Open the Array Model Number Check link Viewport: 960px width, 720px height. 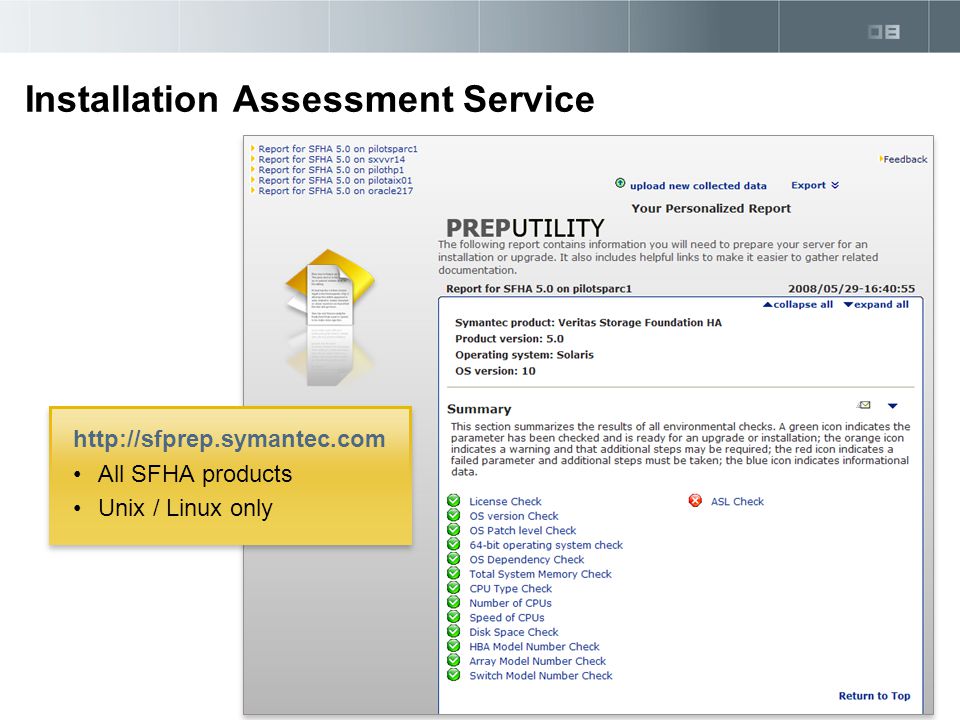(x=538, y=661)
